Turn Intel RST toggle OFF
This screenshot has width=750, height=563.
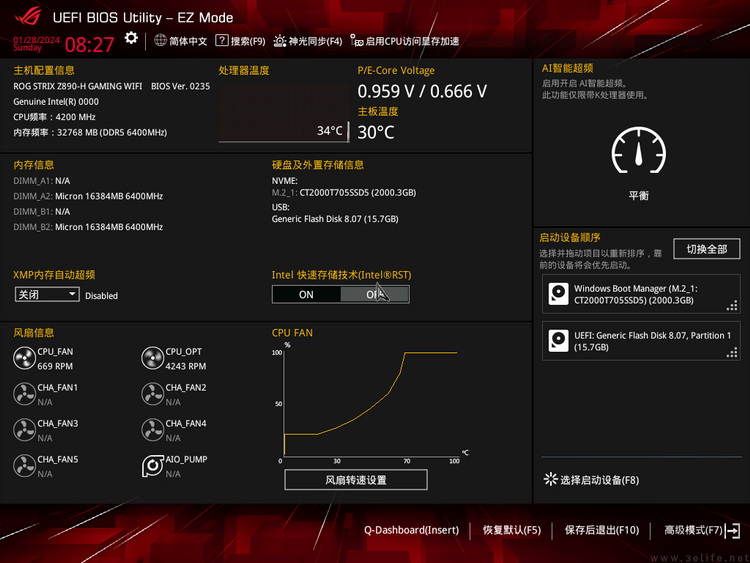point(375,295)
